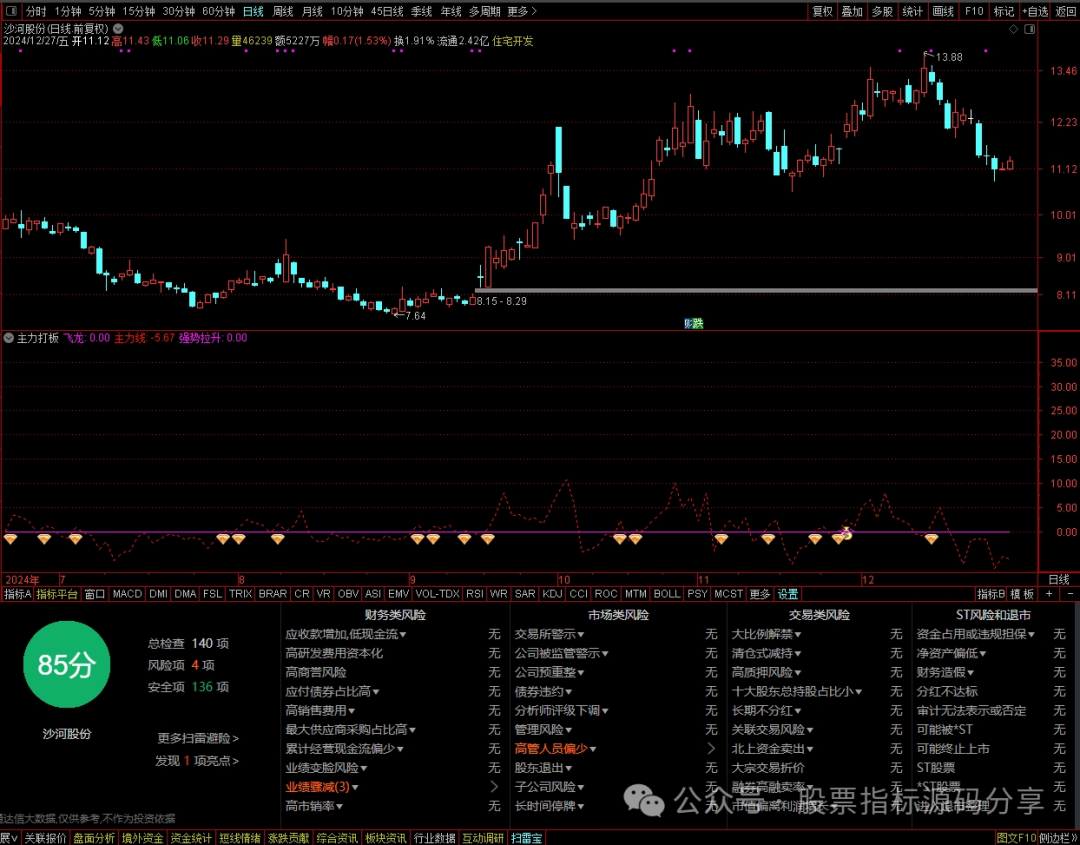Select the MACD indicator tab
Screen dimensions: 1080x845
point(127,594)
